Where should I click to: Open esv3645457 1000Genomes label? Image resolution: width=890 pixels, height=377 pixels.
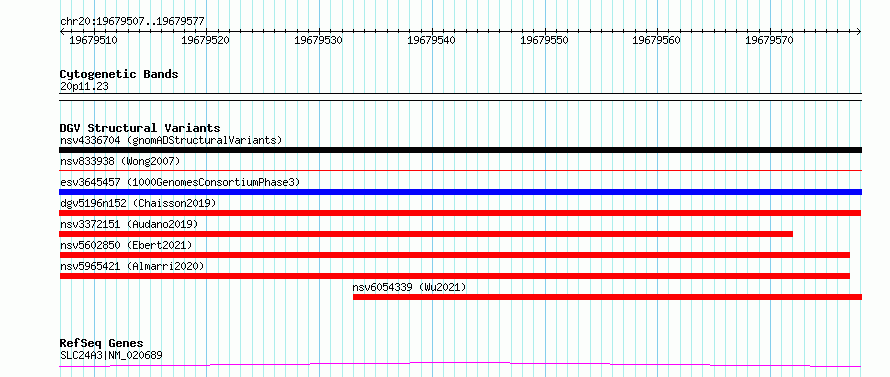click(180, 182)
